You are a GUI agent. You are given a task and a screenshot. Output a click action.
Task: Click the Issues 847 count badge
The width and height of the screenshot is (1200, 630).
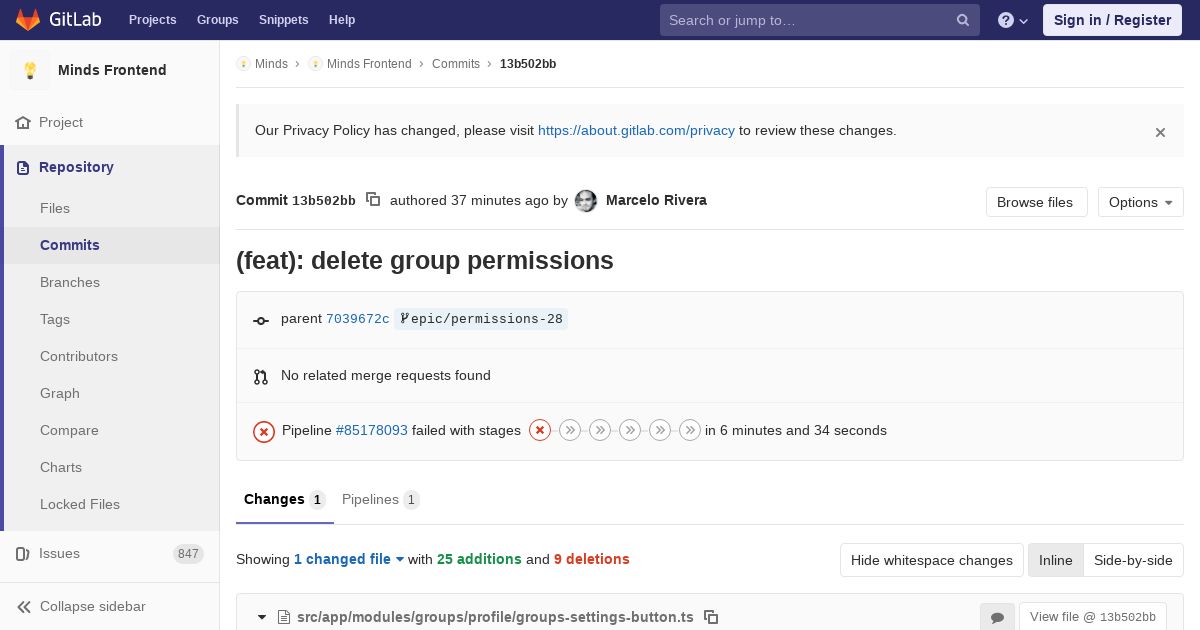click(188, 554)
